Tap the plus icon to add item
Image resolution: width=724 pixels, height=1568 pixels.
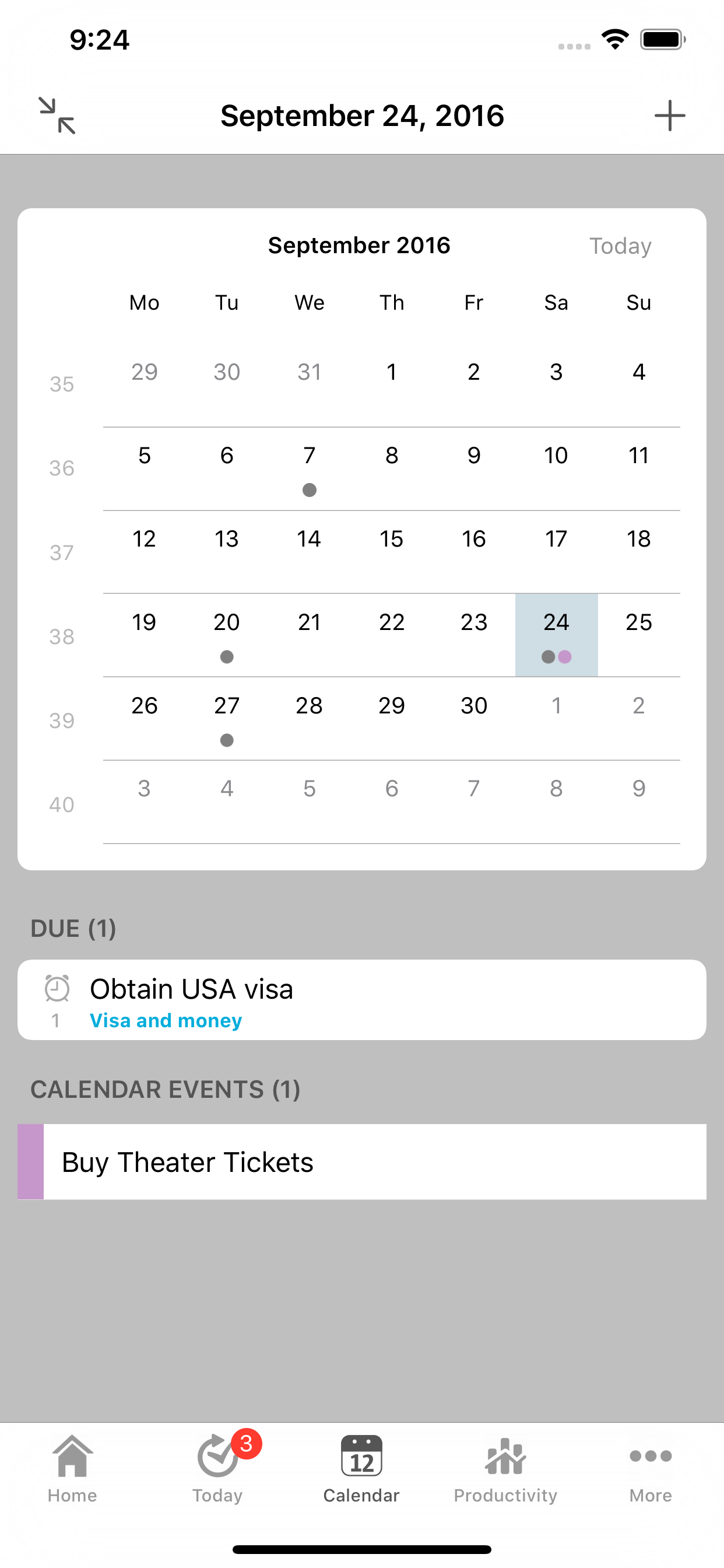[x=669, y=116]
